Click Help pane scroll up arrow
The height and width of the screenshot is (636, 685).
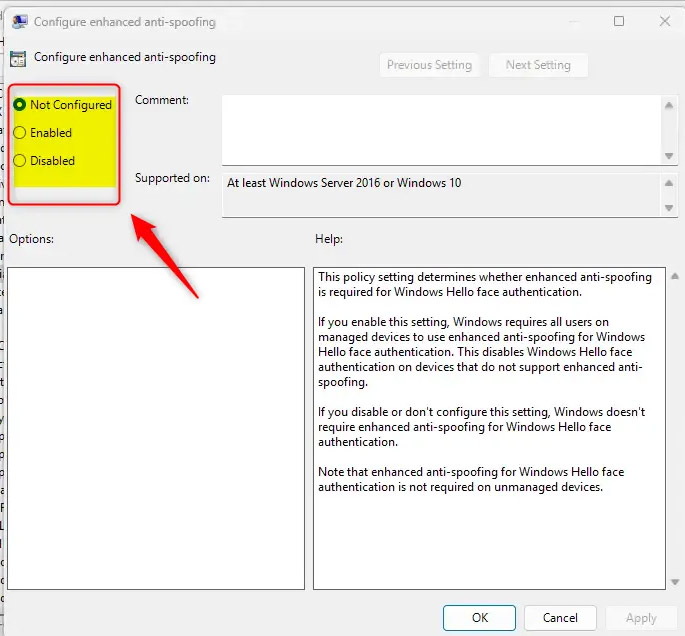[x=675, y=277]
